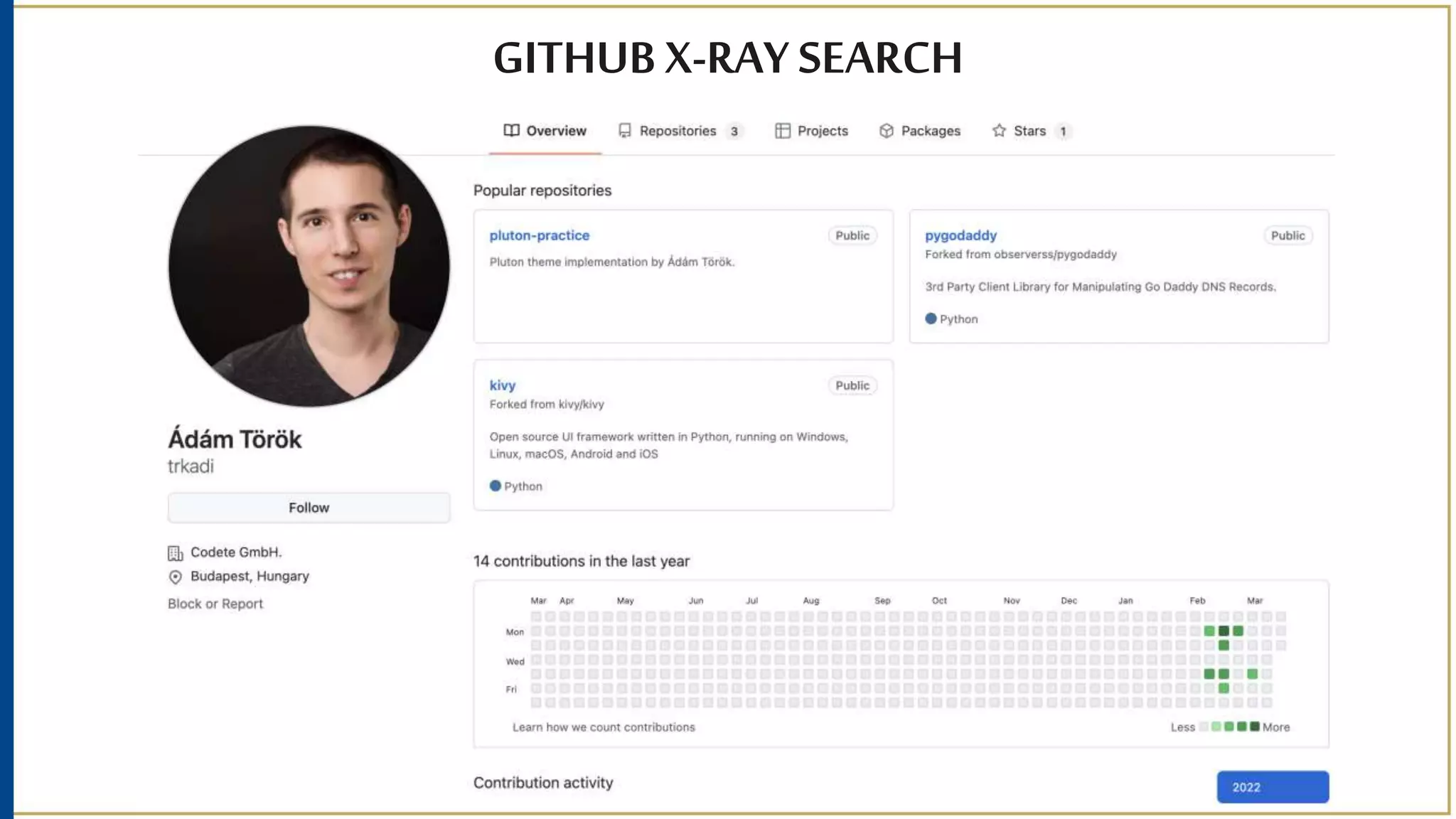Click the Projects table icon

tap(782, 131)
